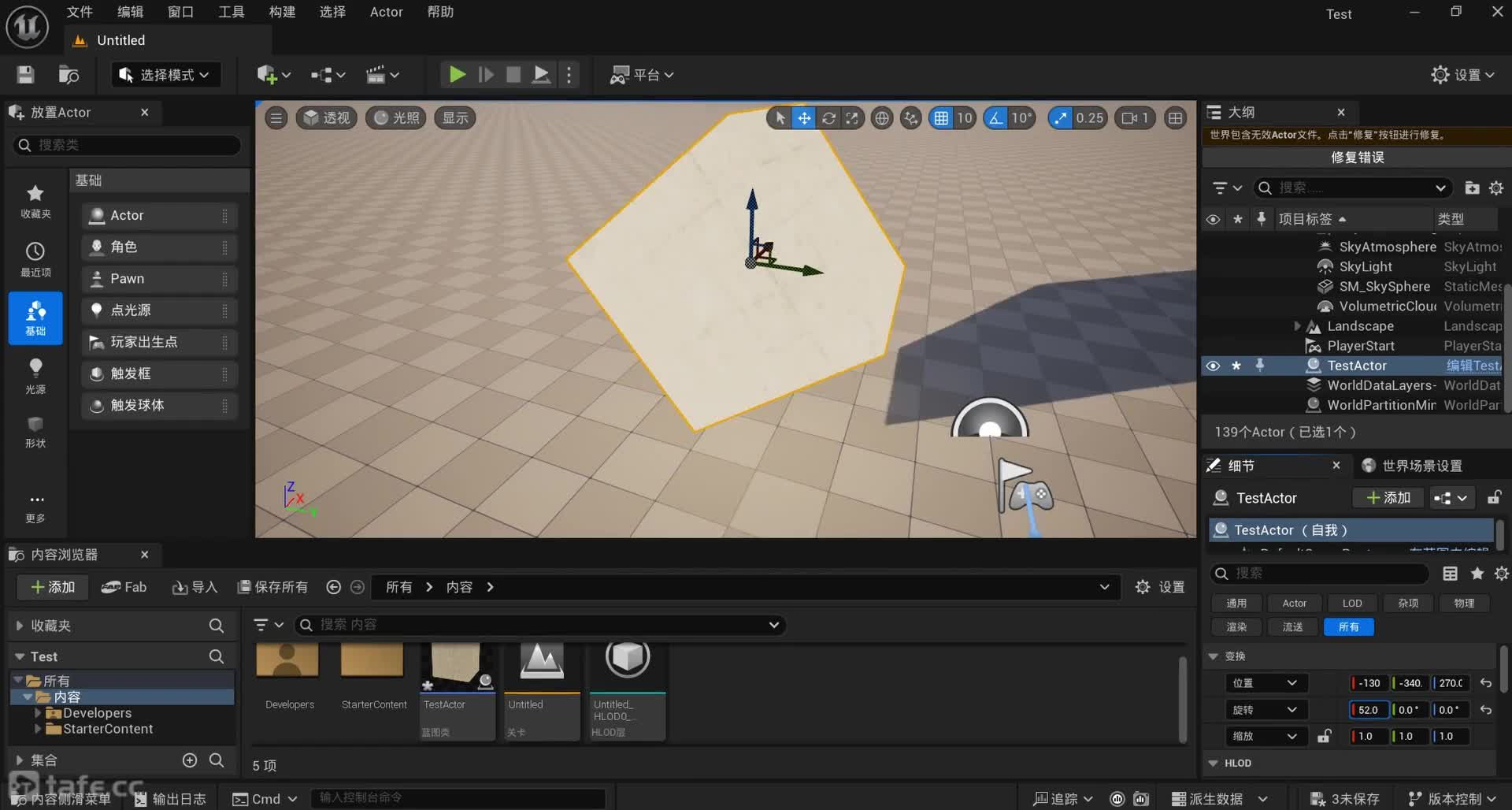The image size is (1512, 810).
Task: Open the 选择模式 mode dropdown
Action: click(x=165, y=75)
